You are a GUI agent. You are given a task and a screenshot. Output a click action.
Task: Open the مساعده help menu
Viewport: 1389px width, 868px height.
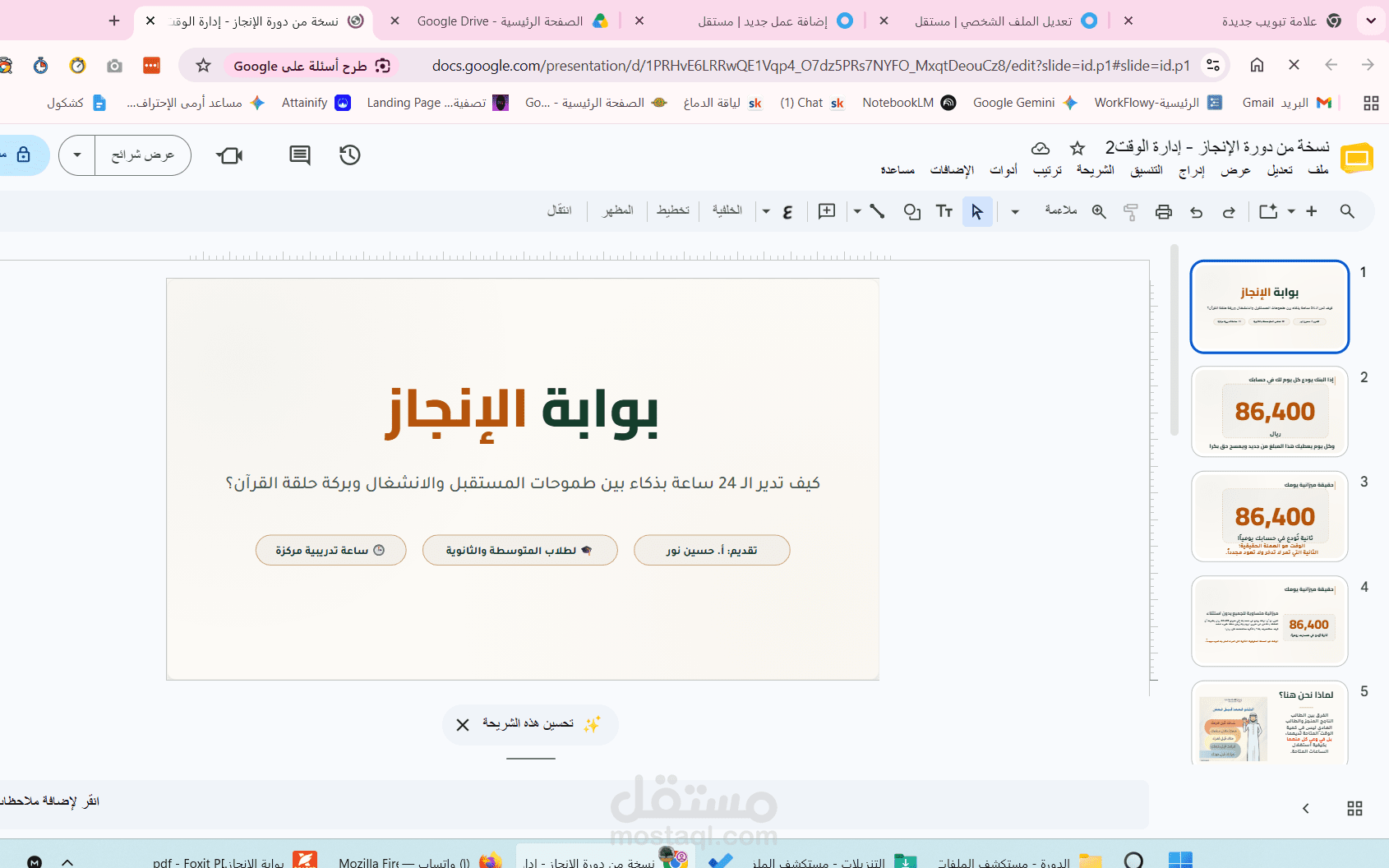[898, 169]
